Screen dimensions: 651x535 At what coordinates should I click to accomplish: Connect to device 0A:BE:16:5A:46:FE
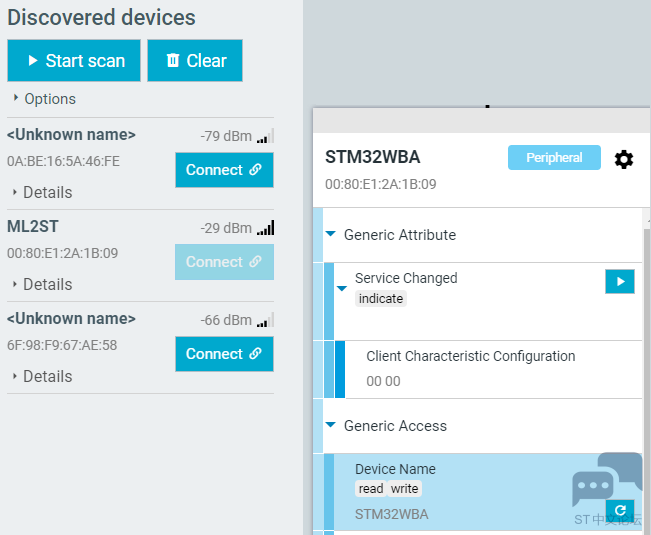[224, 170]
